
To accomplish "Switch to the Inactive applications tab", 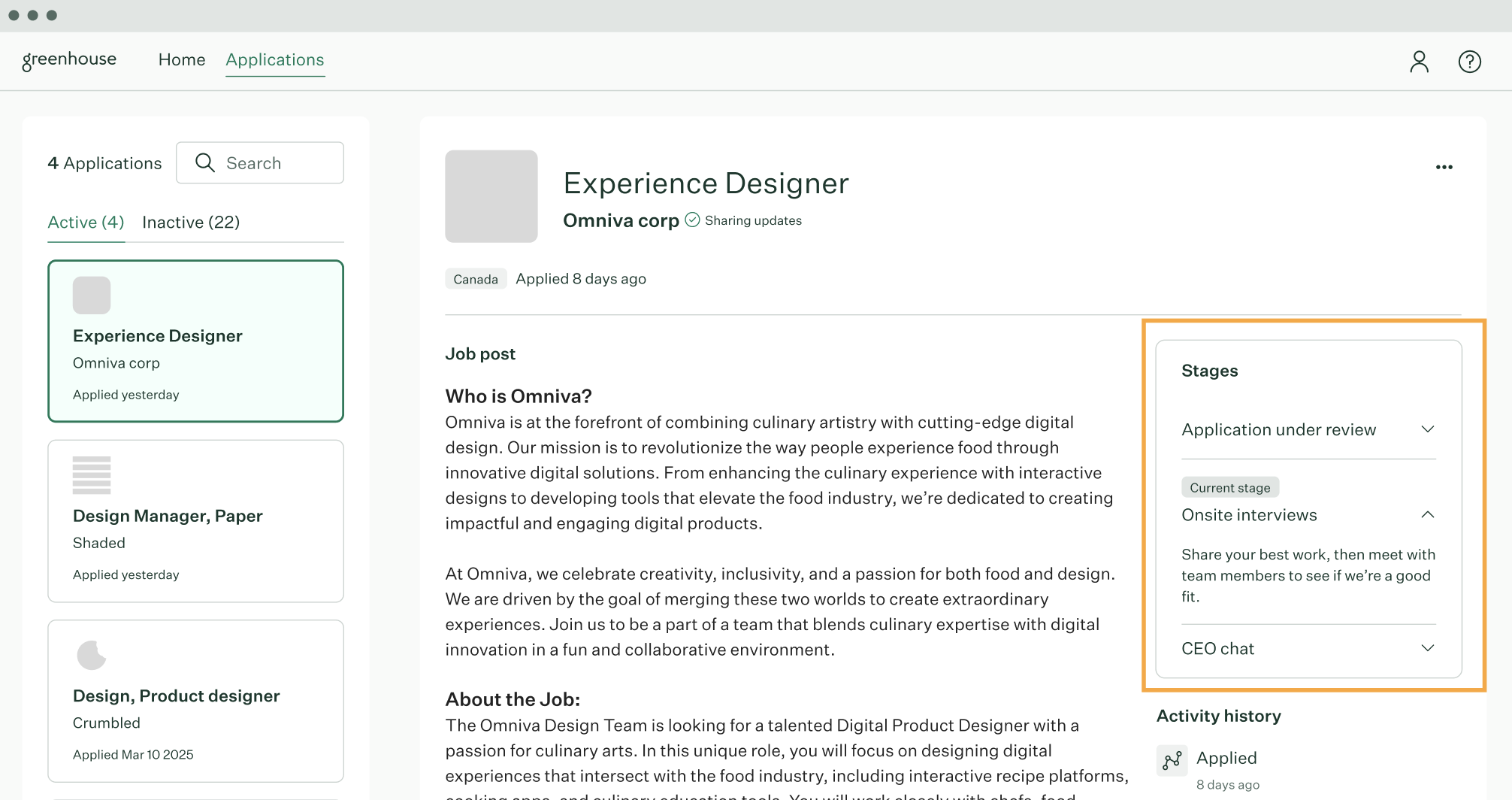I will [190, 222].
